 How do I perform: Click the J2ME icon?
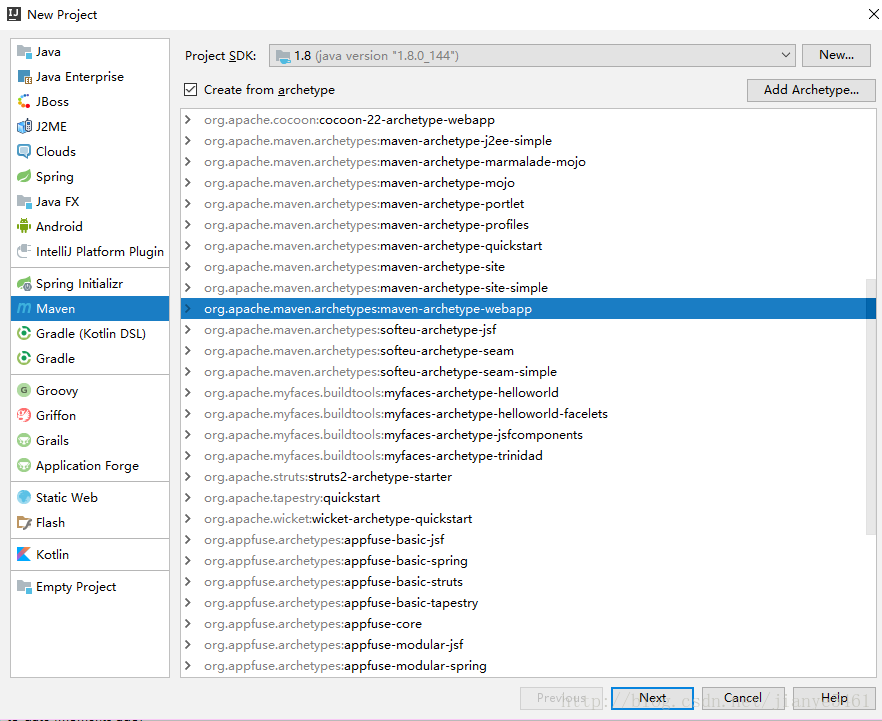(x=24, y=127)
